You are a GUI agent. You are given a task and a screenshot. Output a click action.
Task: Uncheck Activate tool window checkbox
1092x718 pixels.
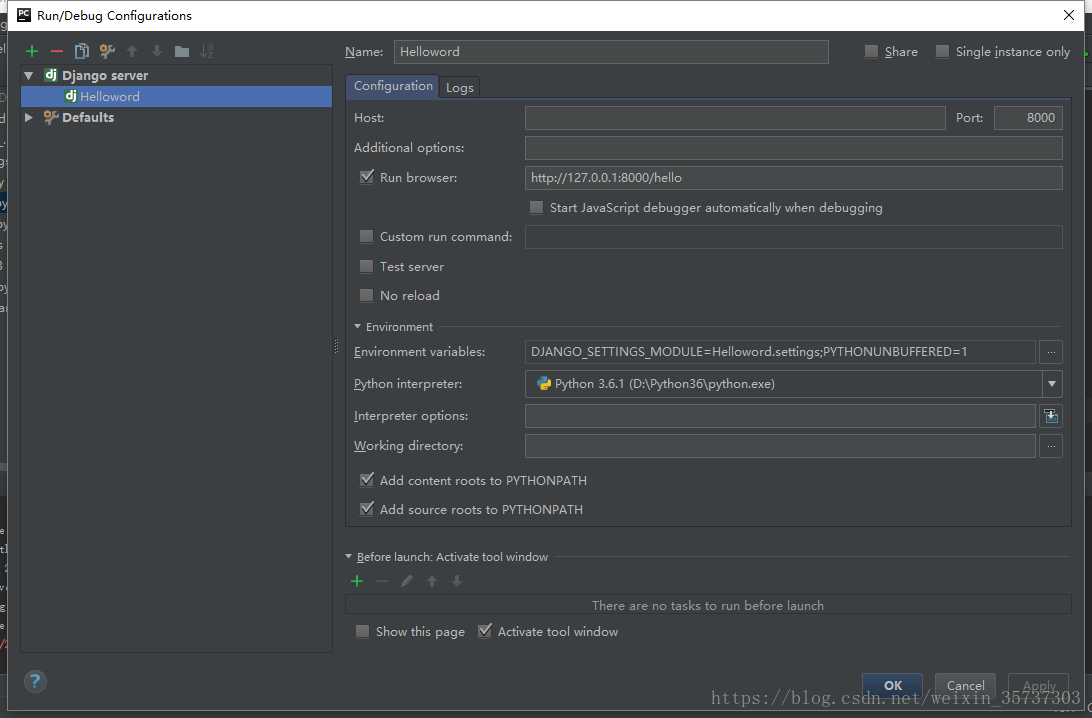pos(485,631)
